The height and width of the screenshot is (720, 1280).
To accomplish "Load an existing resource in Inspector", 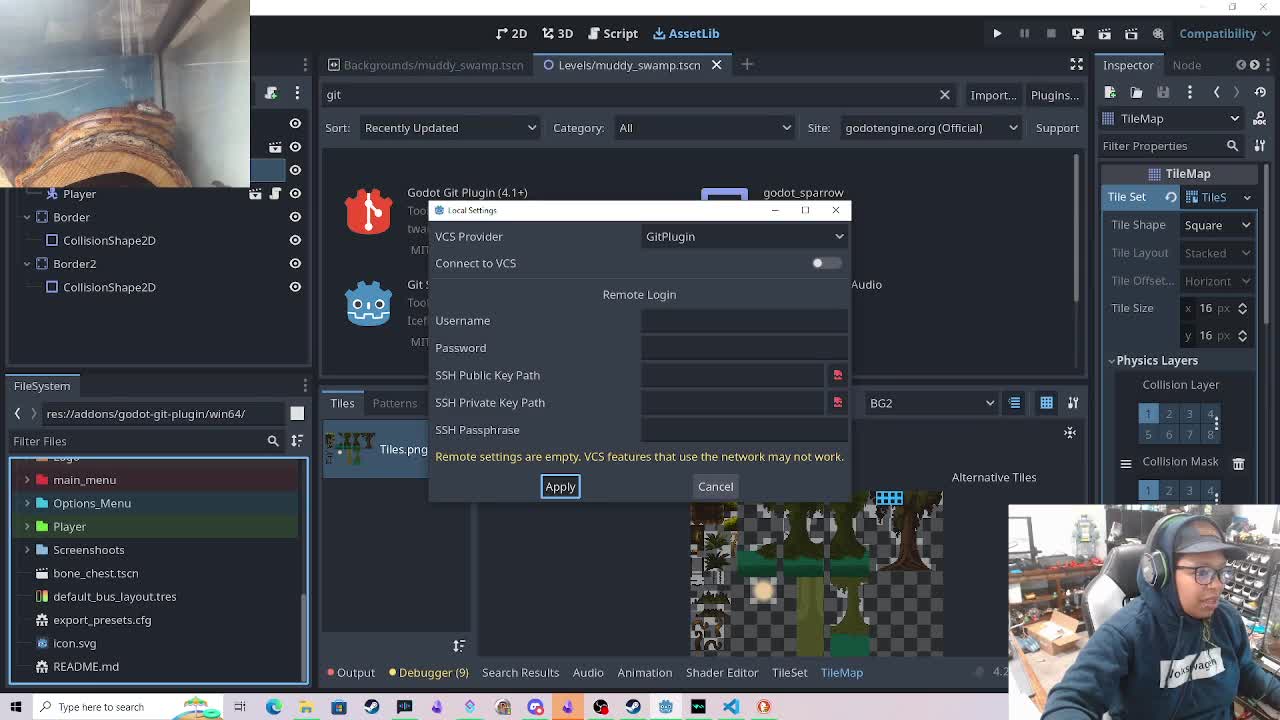I will coord(1136,92).
